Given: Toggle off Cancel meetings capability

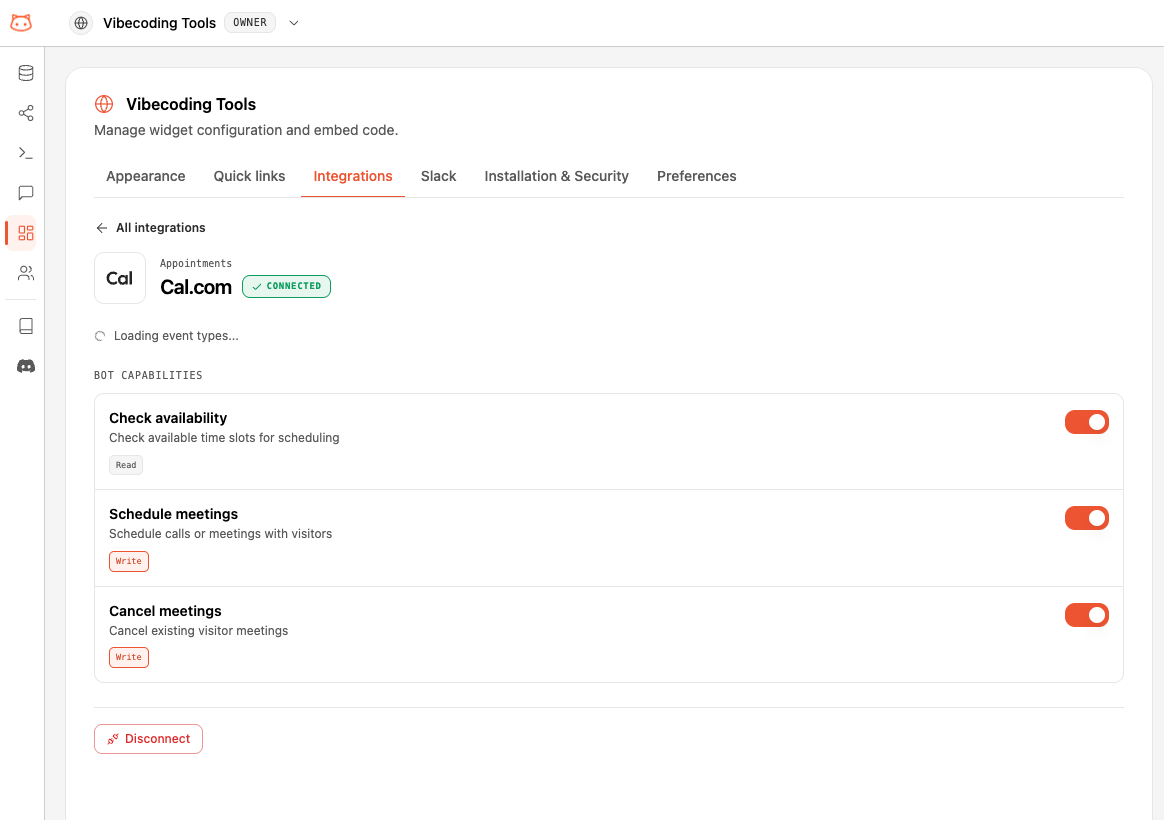Looking at the screenshot, I should tap(1086, 615).
